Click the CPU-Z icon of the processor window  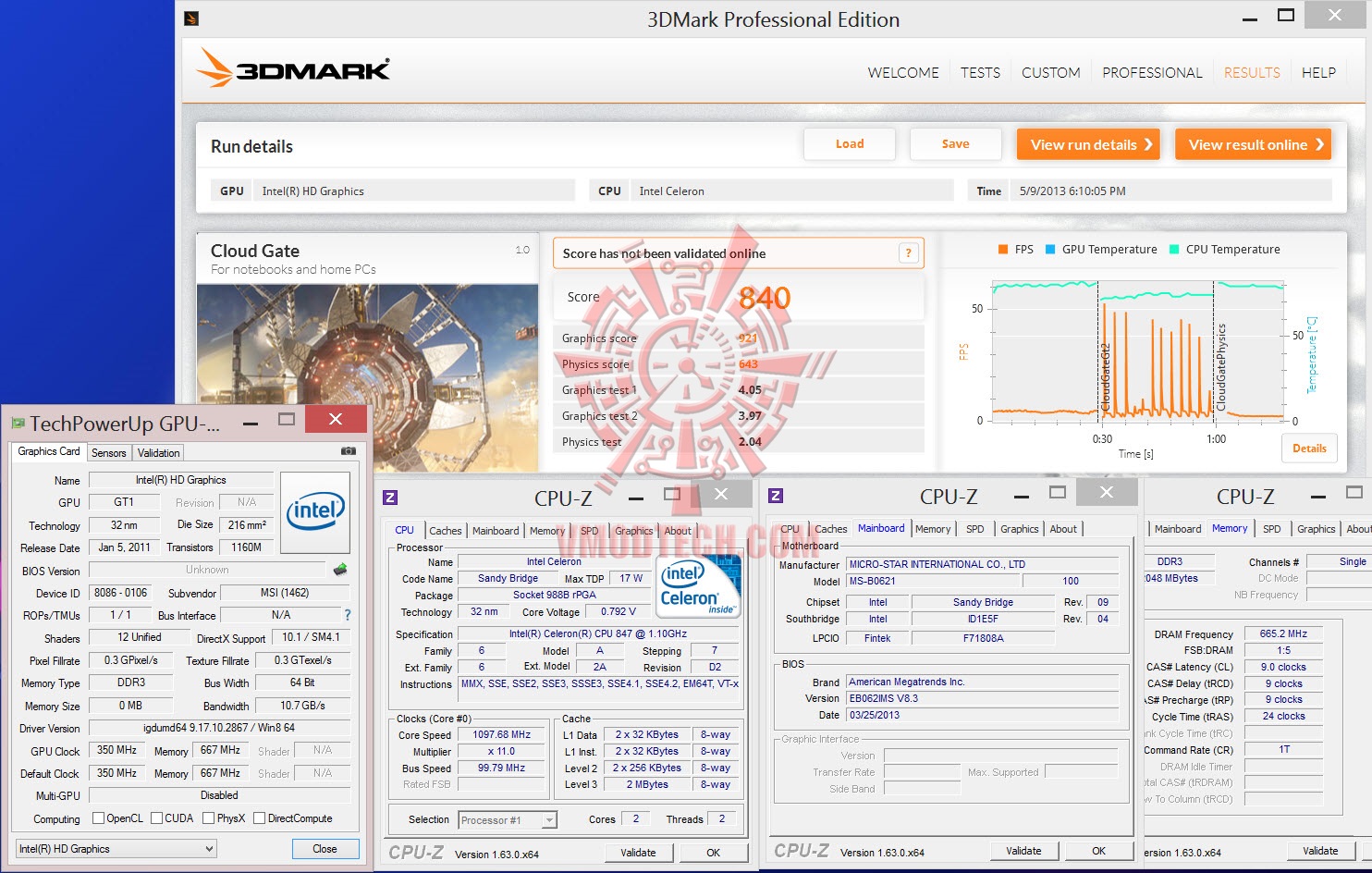(x=390, y=498)
